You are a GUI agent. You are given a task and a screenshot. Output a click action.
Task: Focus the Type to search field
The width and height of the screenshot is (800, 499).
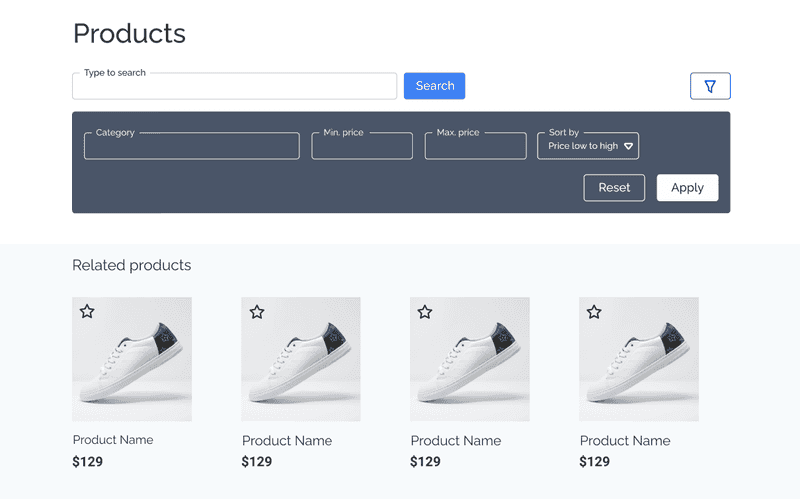pos(234,87)
